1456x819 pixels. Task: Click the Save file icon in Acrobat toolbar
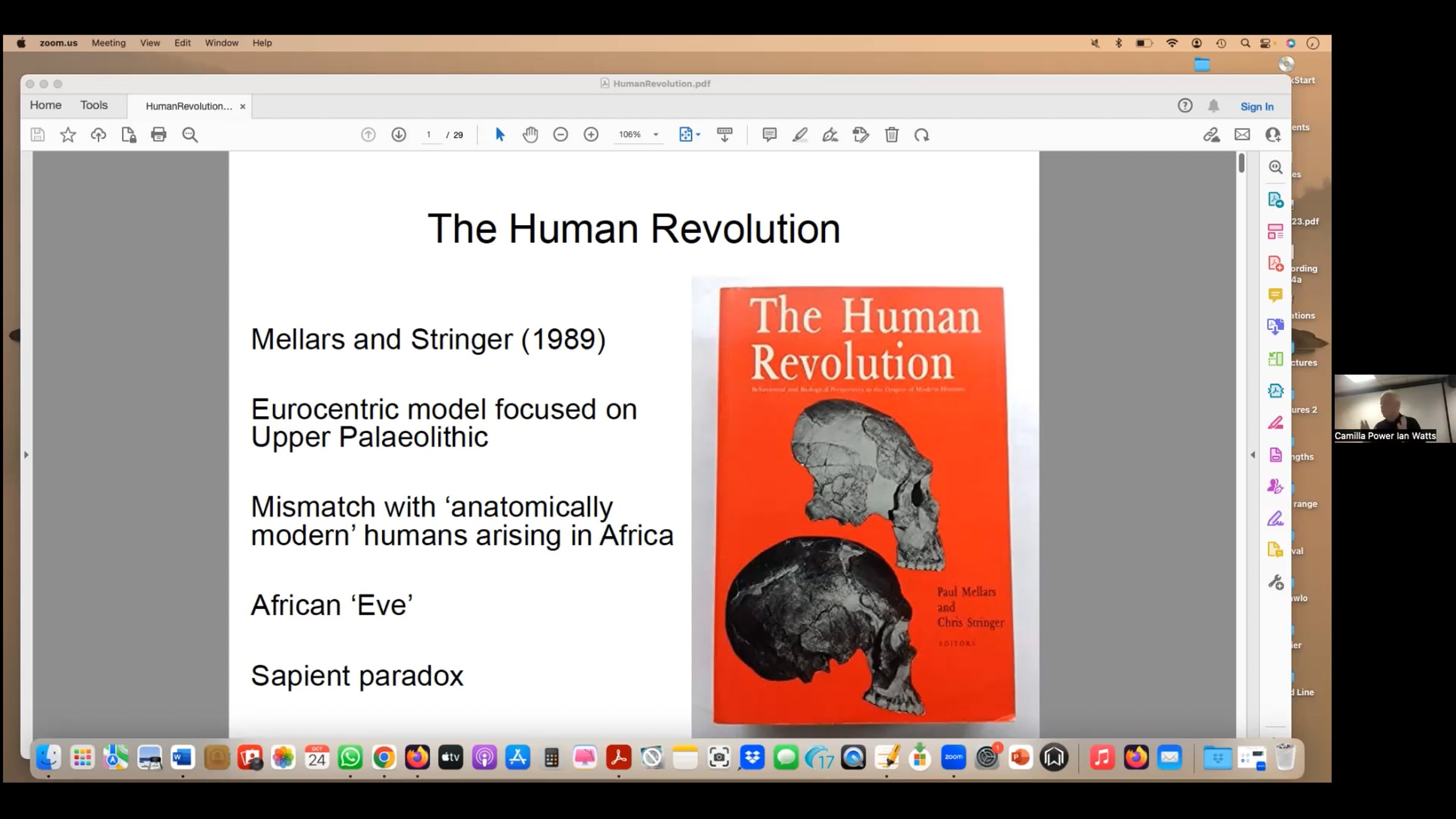coord(38,135)
